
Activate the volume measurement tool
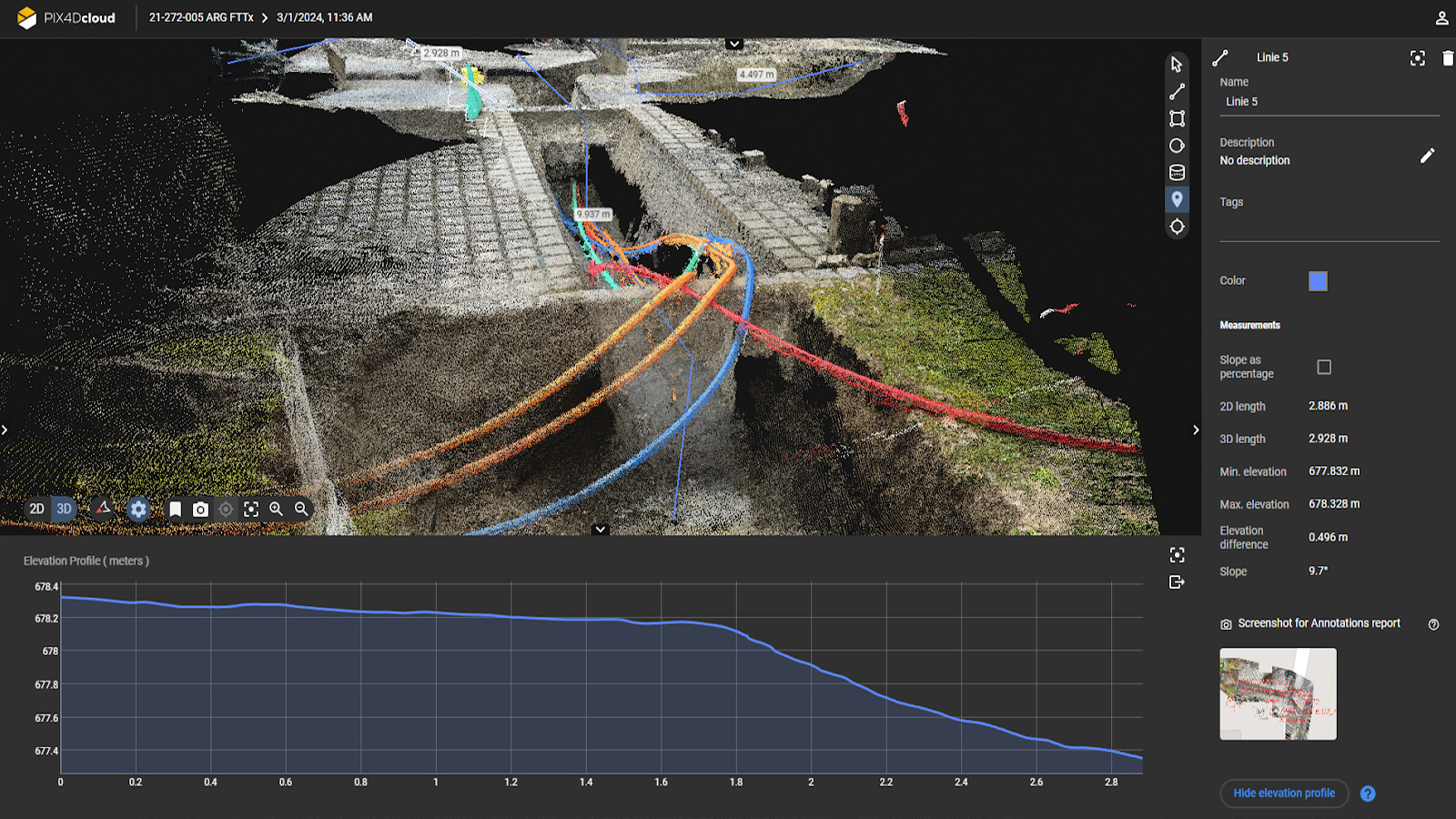point(1177,173)
